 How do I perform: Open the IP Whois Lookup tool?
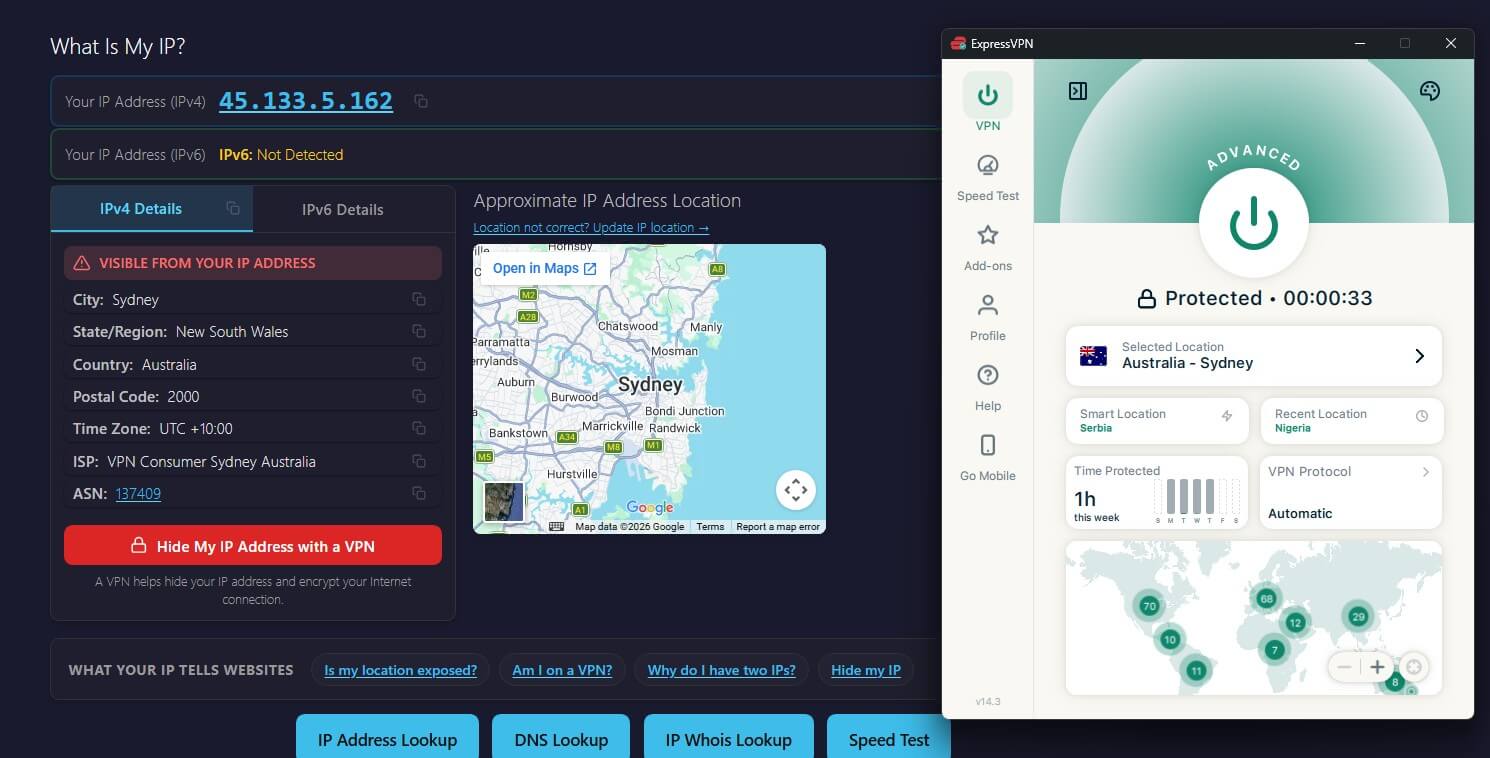click(x=729, y=738)
